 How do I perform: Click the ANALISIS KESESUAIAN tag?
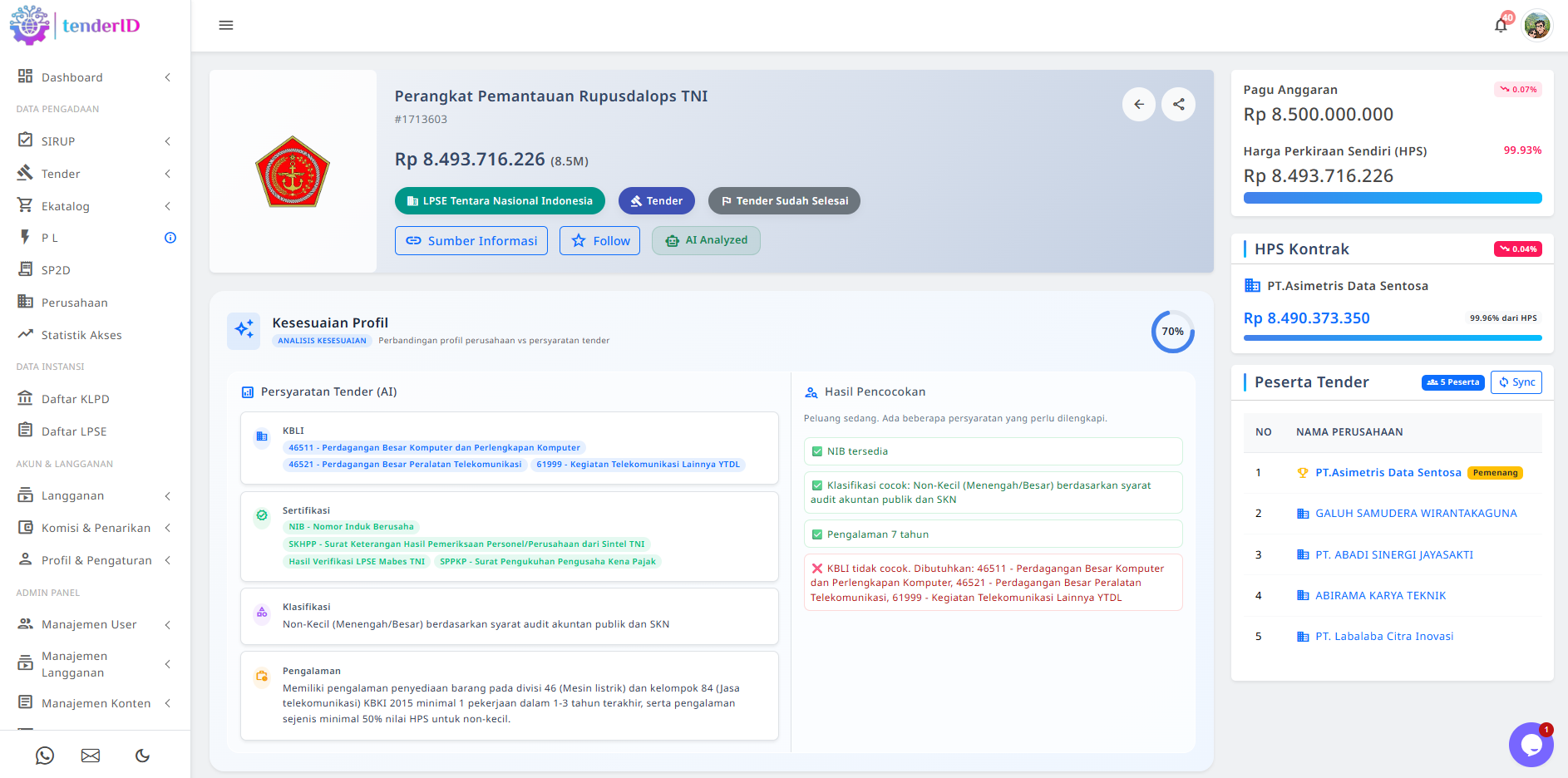click(322, 341)
